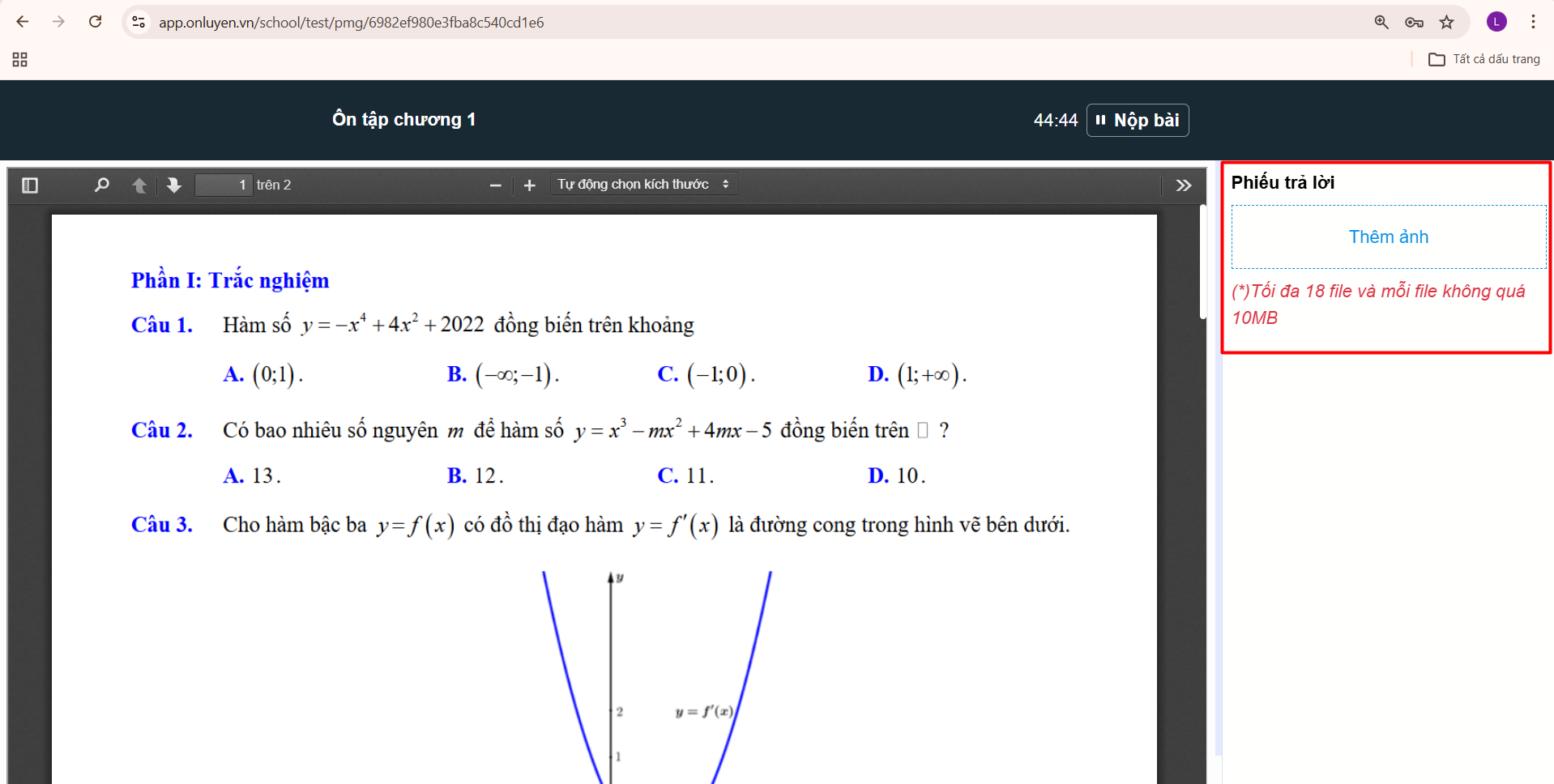Click the PDF vertical scrollbar thumb

[x=1202, y=263]
